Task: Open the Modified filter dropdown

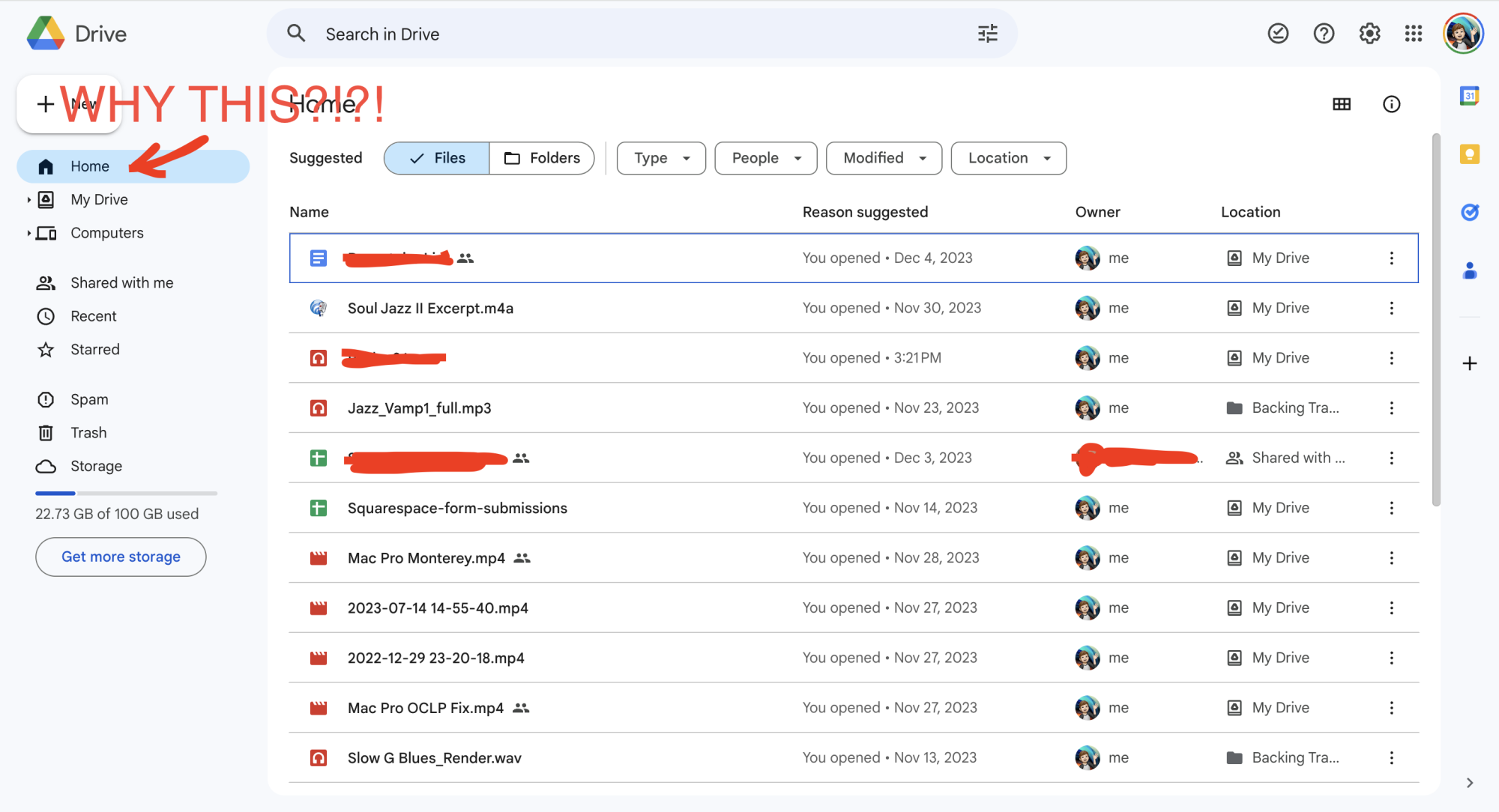Action: [x=884, y=158]
